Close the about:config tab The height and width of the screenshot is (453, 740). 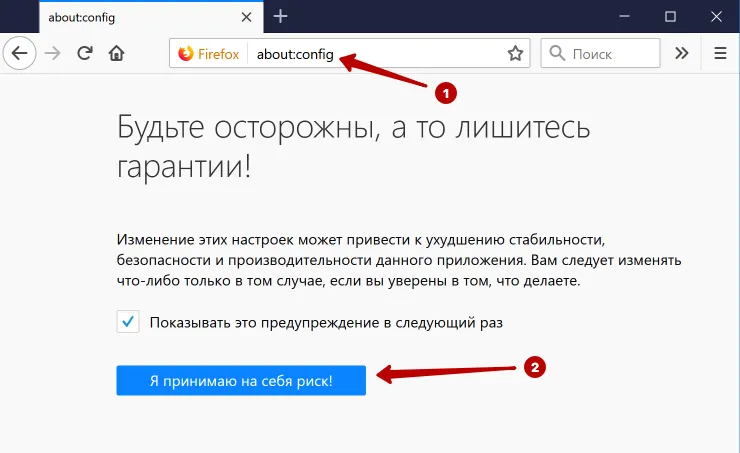246,17
